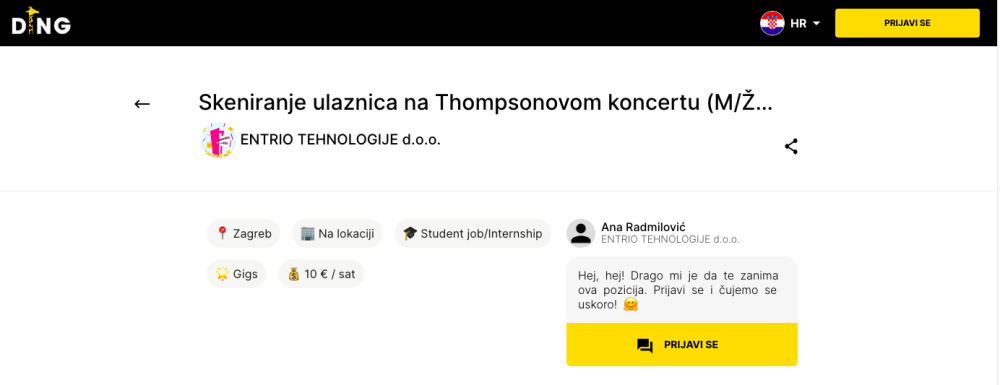Click the recruiter name Ana Radmilović
This screenshot has height=385, width=1000.
tap(643, 227)
